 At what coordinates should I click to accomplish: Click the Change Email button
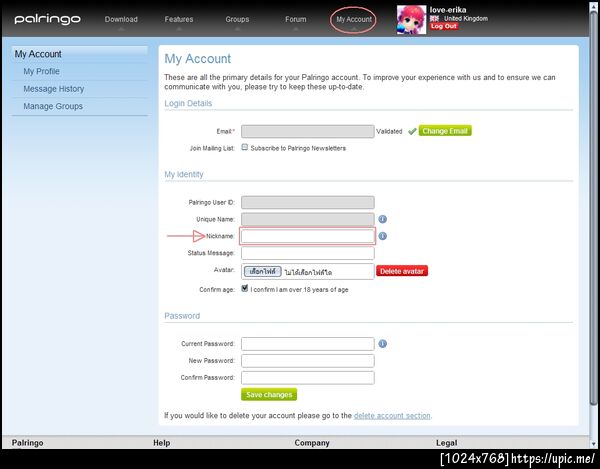(x=445, y=131)
